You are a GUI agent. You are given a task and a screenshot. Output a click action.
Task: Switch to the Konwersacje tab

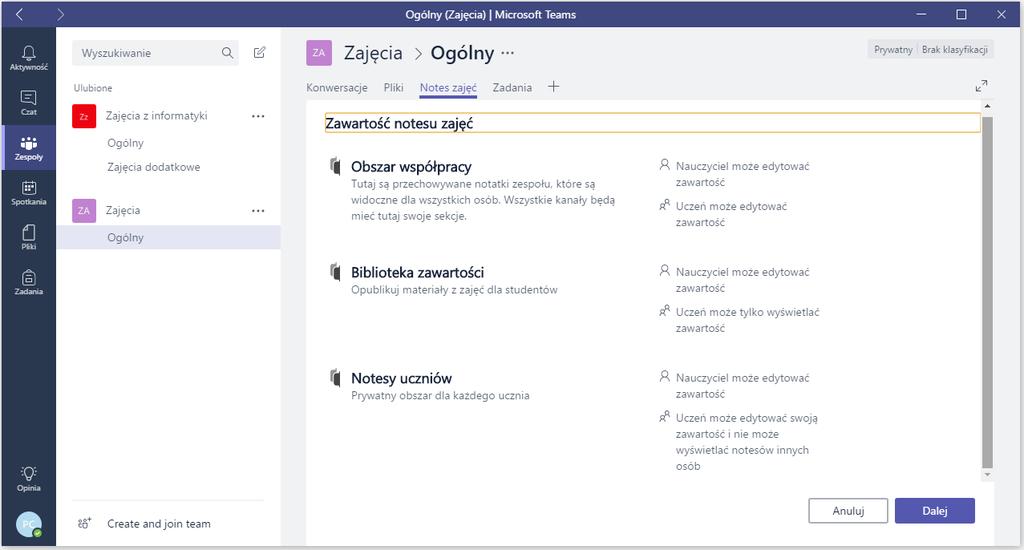(x=337, y=88)
